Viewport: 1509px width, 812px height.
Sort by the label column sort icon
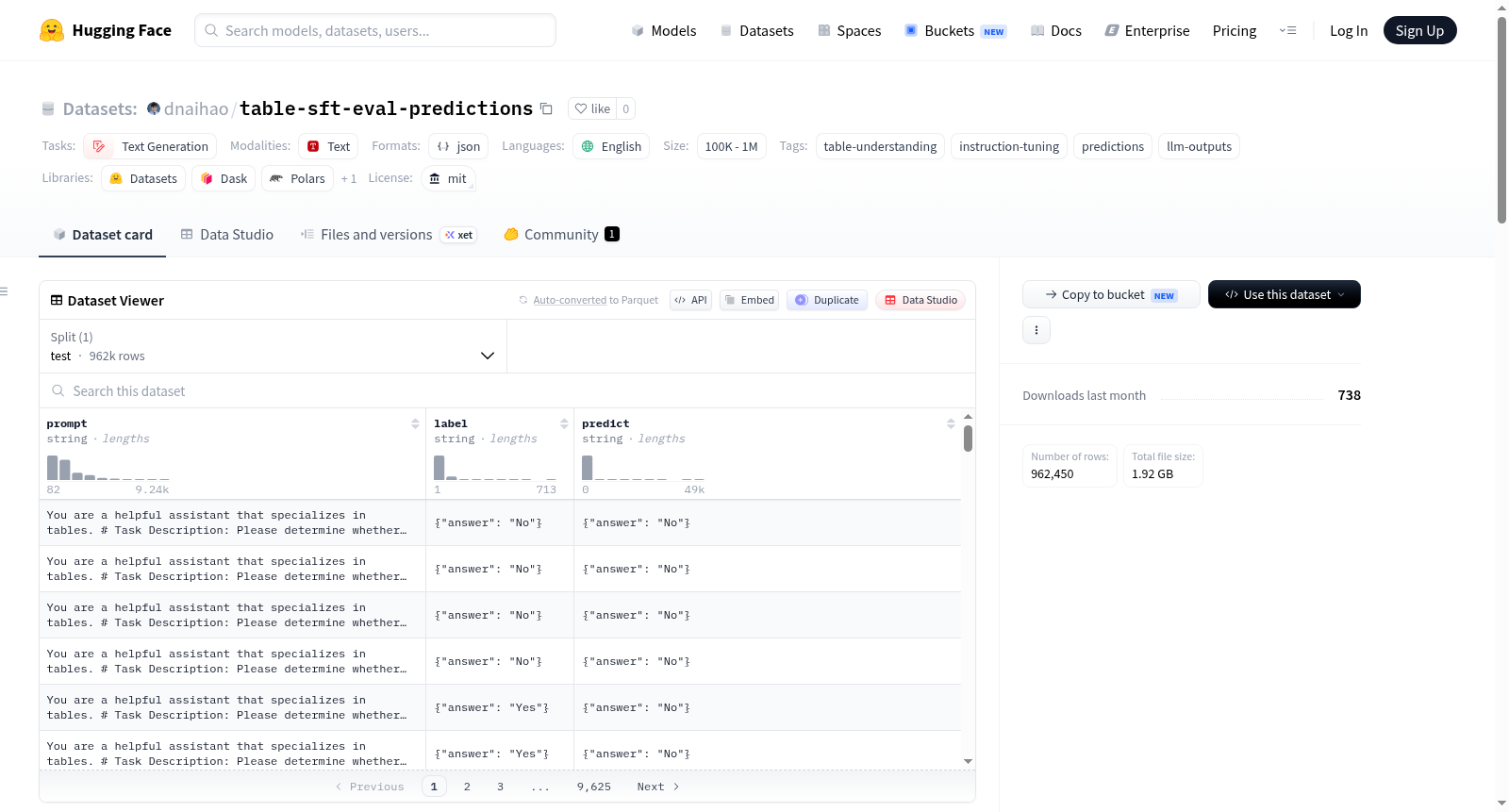[564, 423]
